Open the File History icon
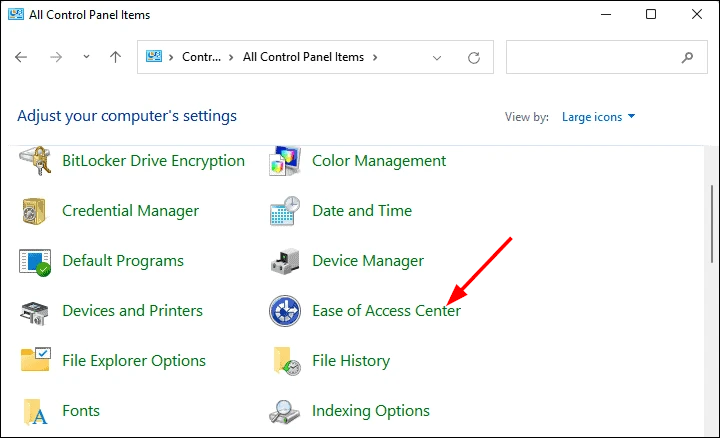Viewport: 720px width, 438px height. point(285,361)
